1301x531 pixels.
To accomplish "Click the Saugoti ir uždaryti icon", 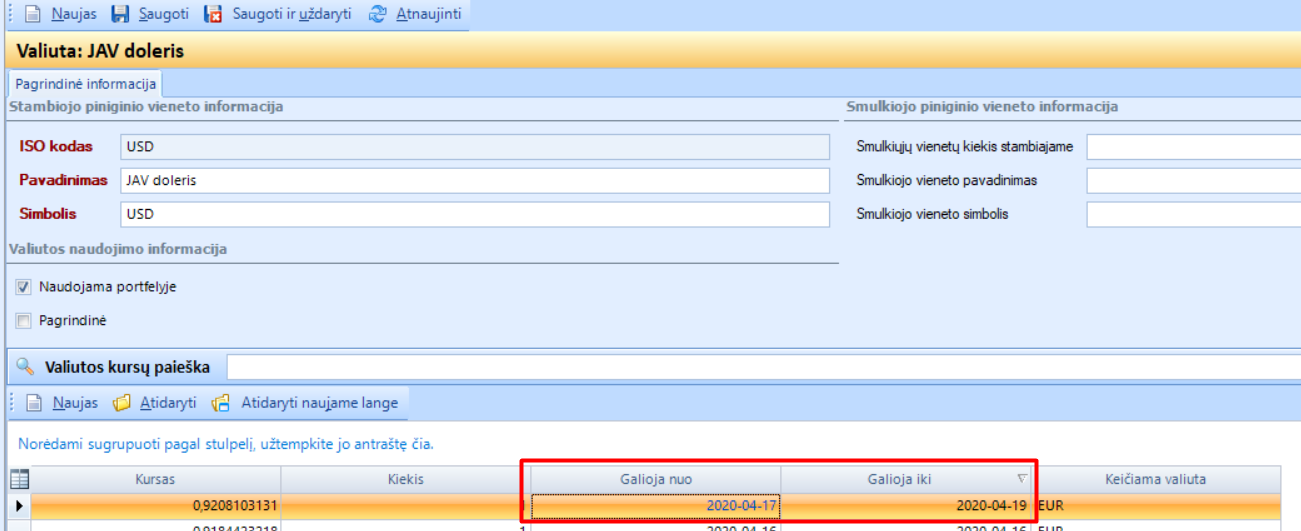I will 213,15.
